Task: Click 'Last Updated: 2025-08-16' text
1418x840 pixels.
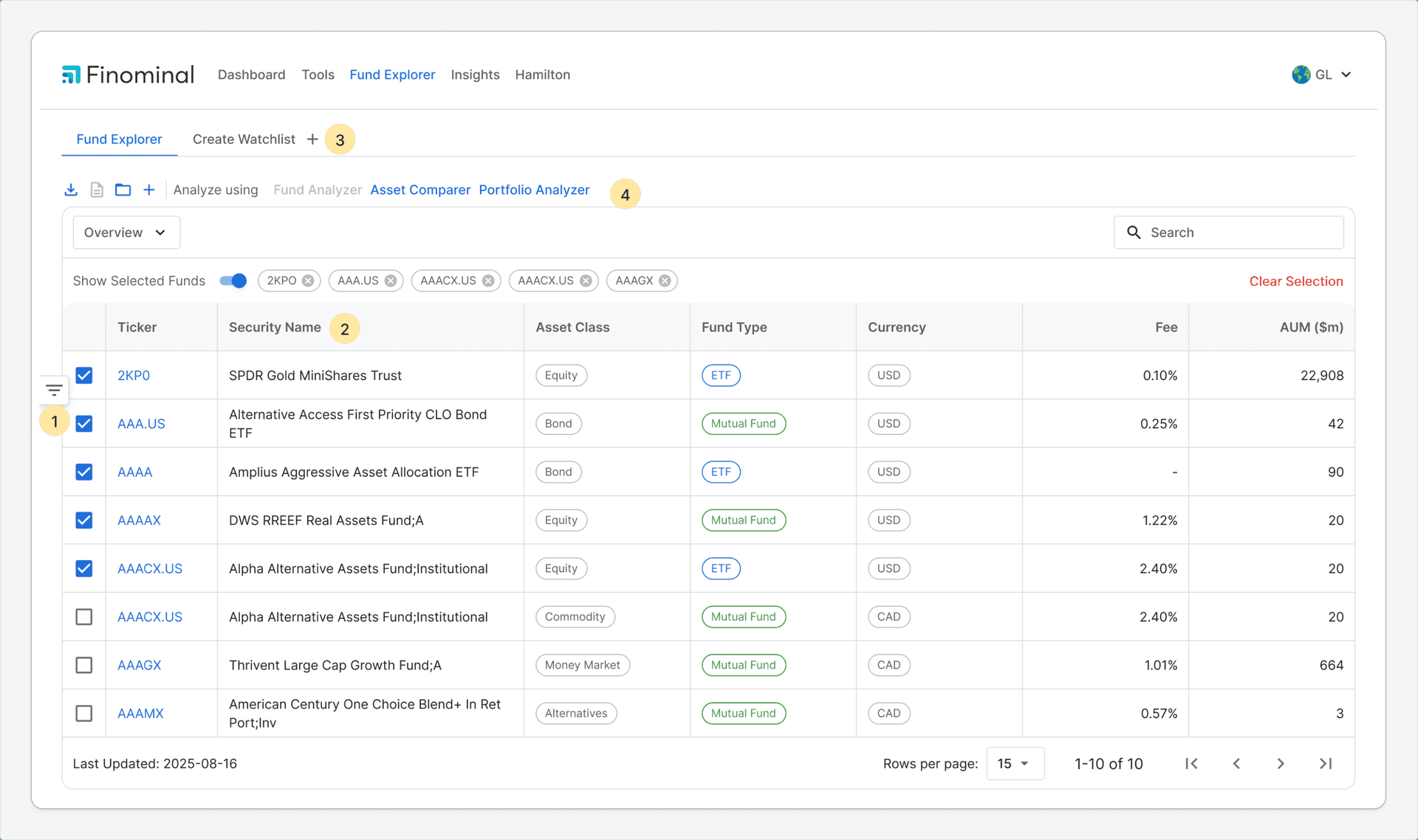Action: point(155,763)
